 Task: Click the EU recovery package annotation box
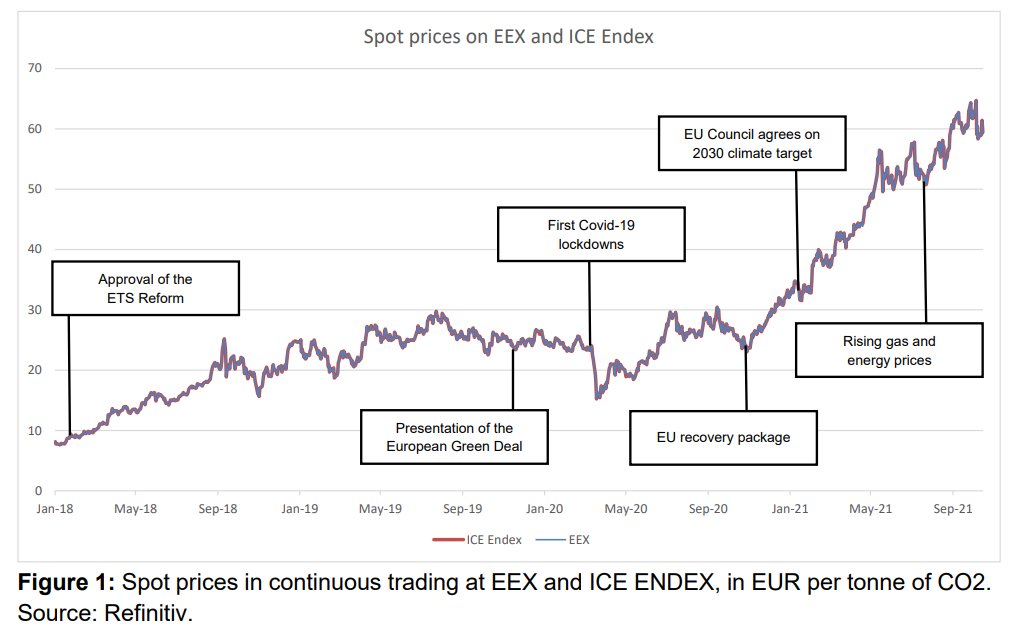723,438
